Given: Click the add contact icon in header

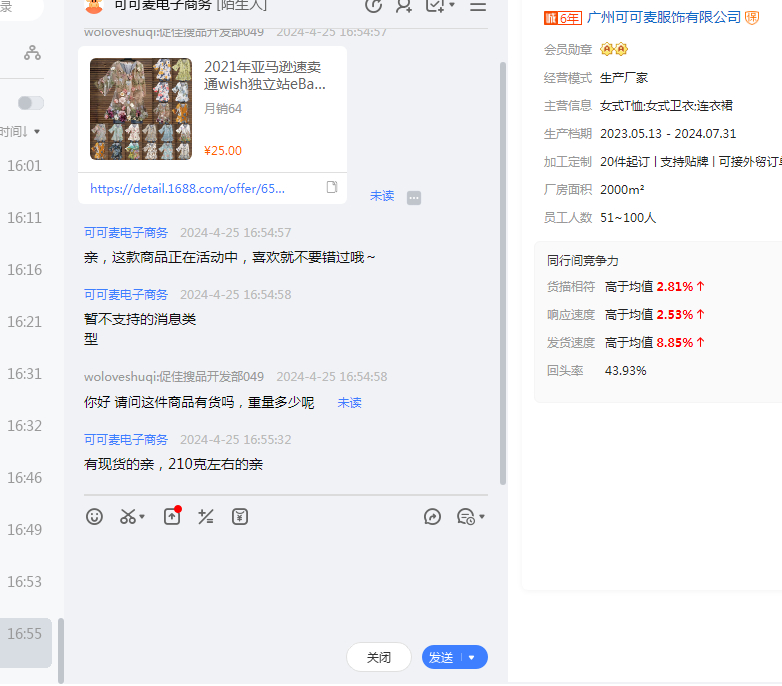Looking at the screenshot, I should coord(404,5).
